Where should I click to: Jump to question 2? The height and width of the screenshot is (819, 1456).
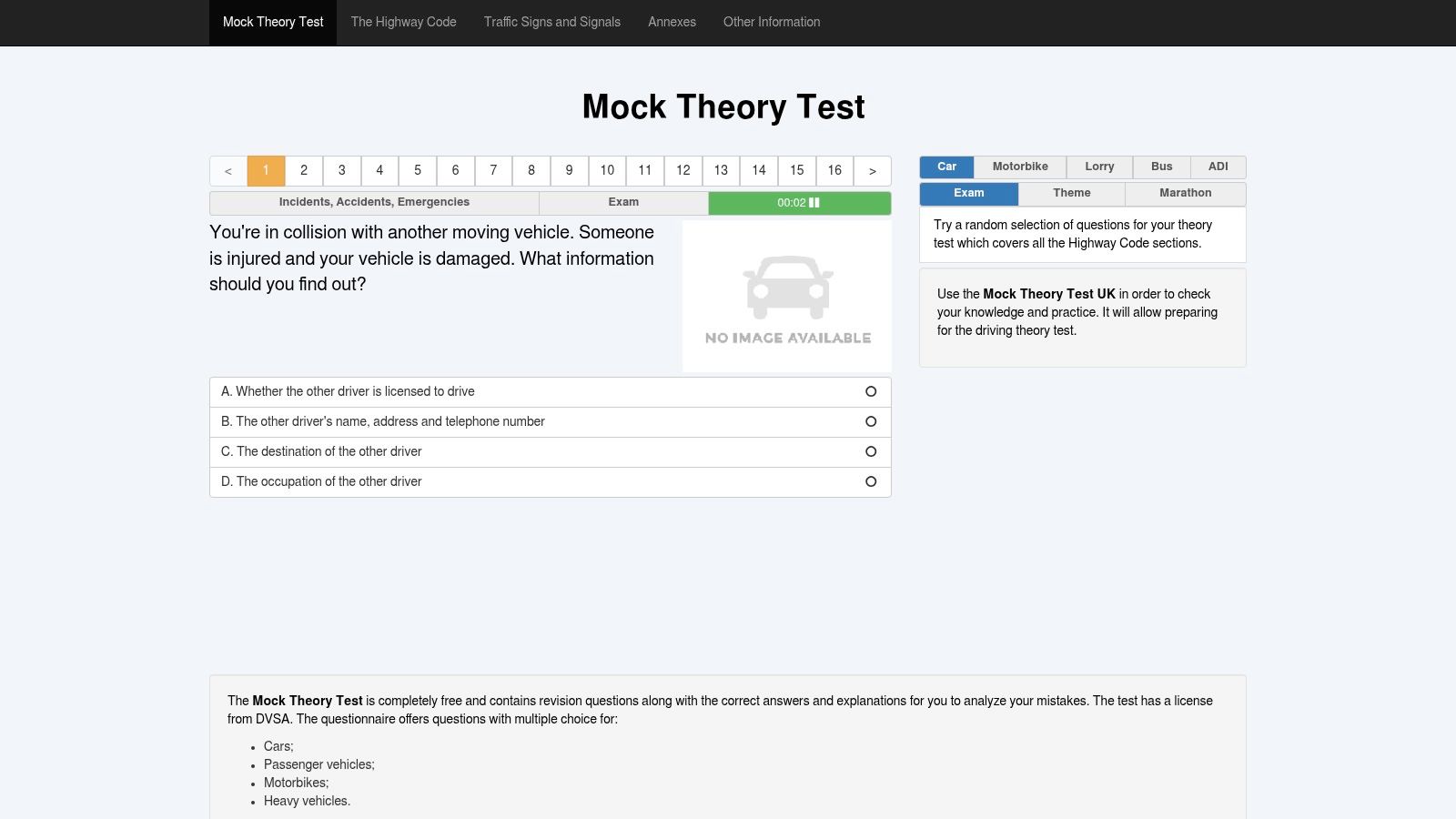pos(304,171)
